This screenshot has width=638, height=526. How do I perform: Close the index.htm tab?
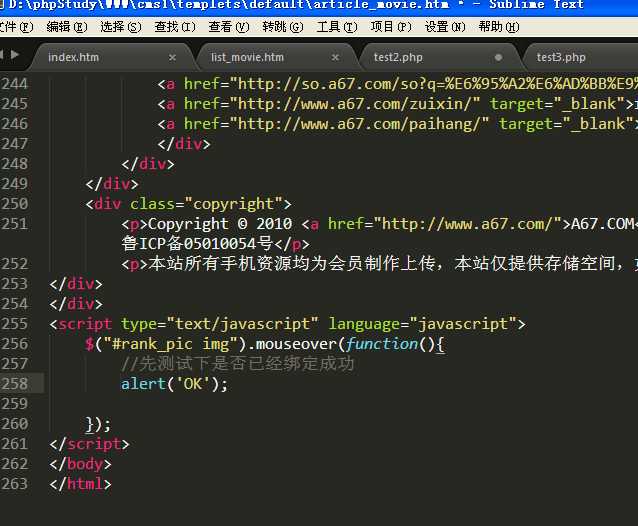(173, 57)
